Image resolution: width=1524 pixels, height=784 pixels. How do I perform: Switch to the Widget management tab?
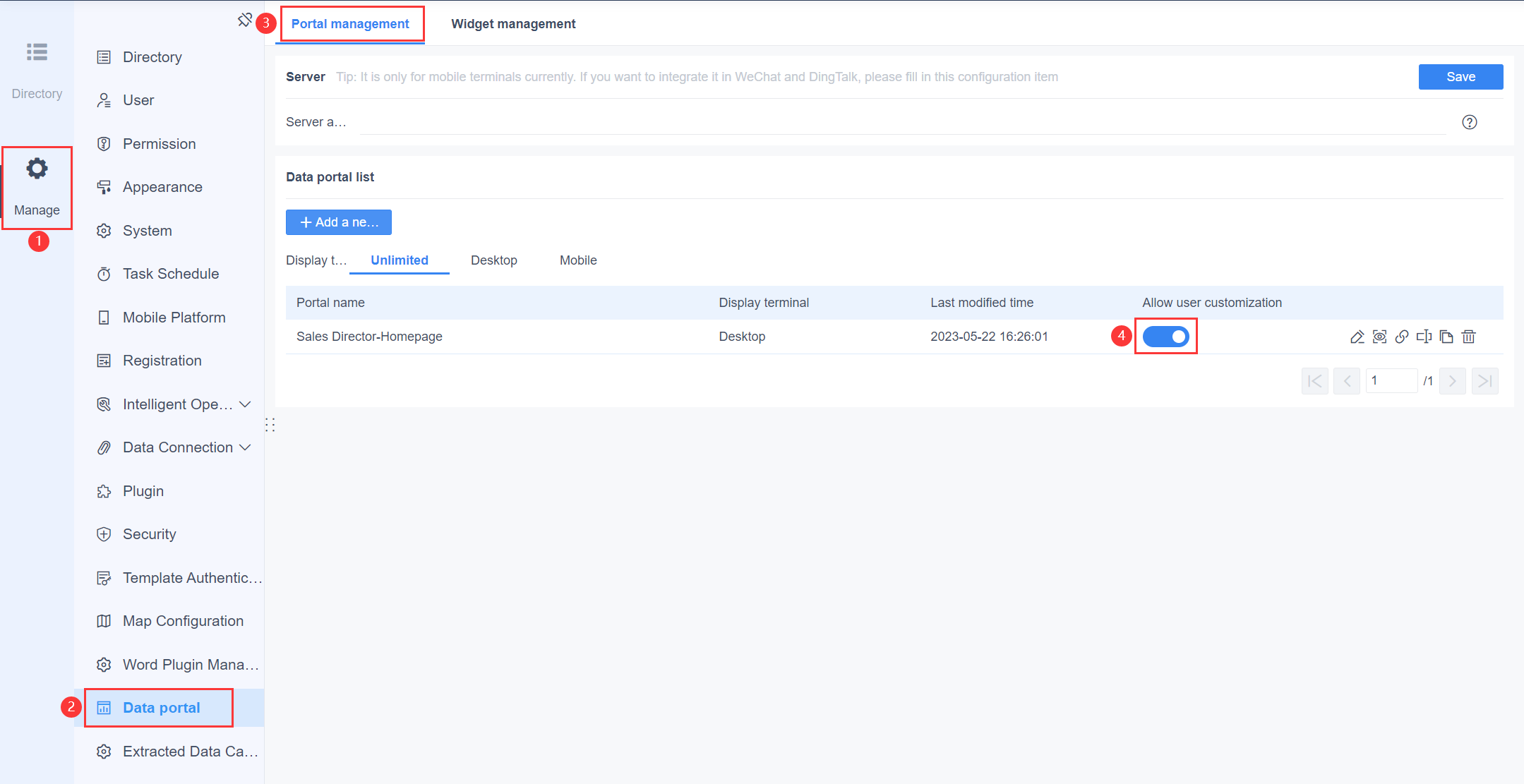pyautogui.click(x=513, y=23)
